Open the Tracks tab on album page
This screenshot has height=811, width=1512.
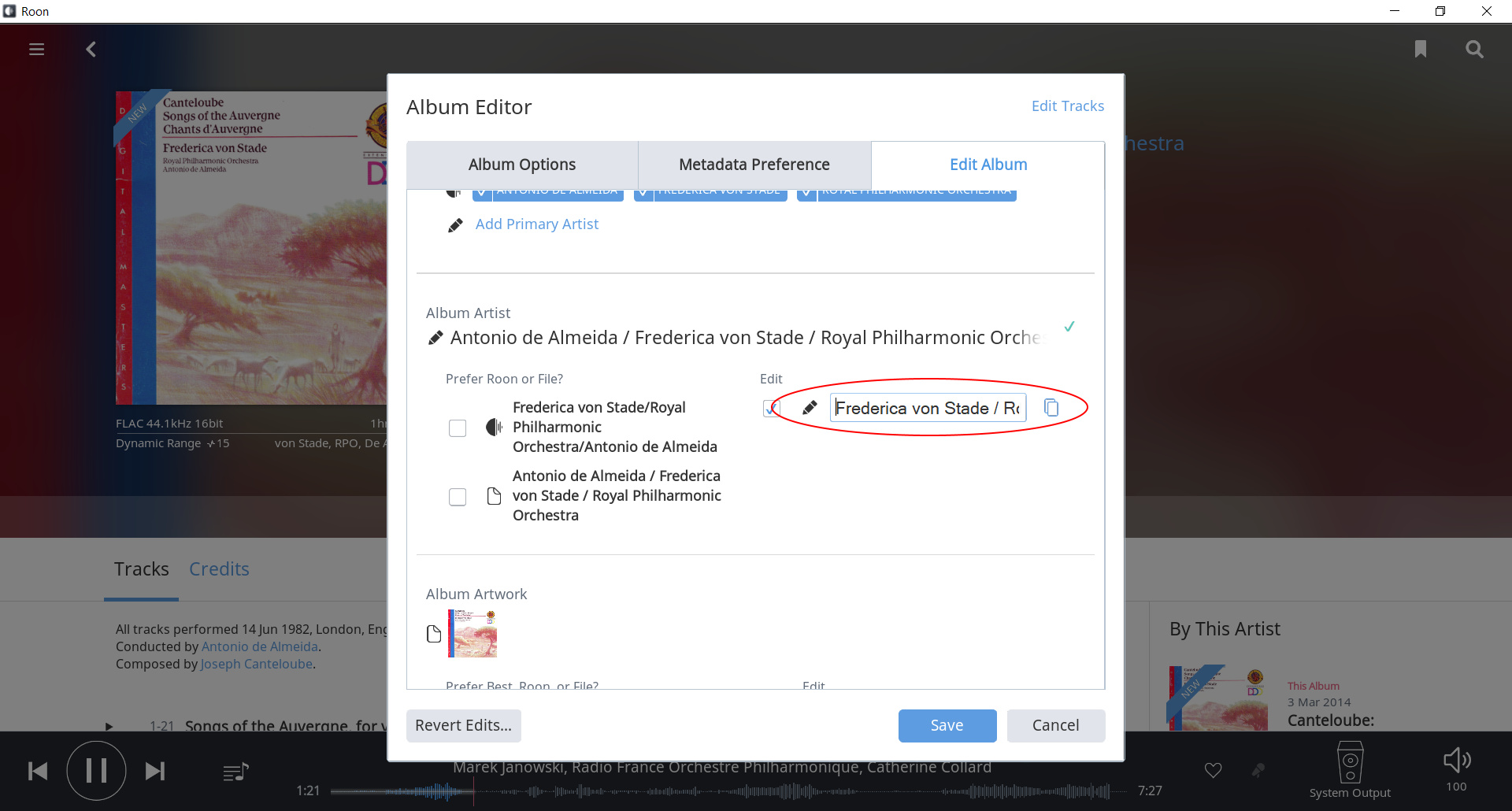[x=142, y=569]
